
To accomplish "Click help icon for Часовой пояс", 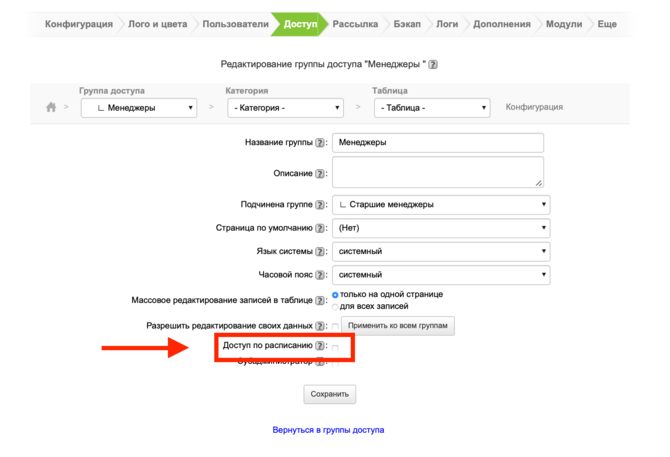I will tap(320, 275).
